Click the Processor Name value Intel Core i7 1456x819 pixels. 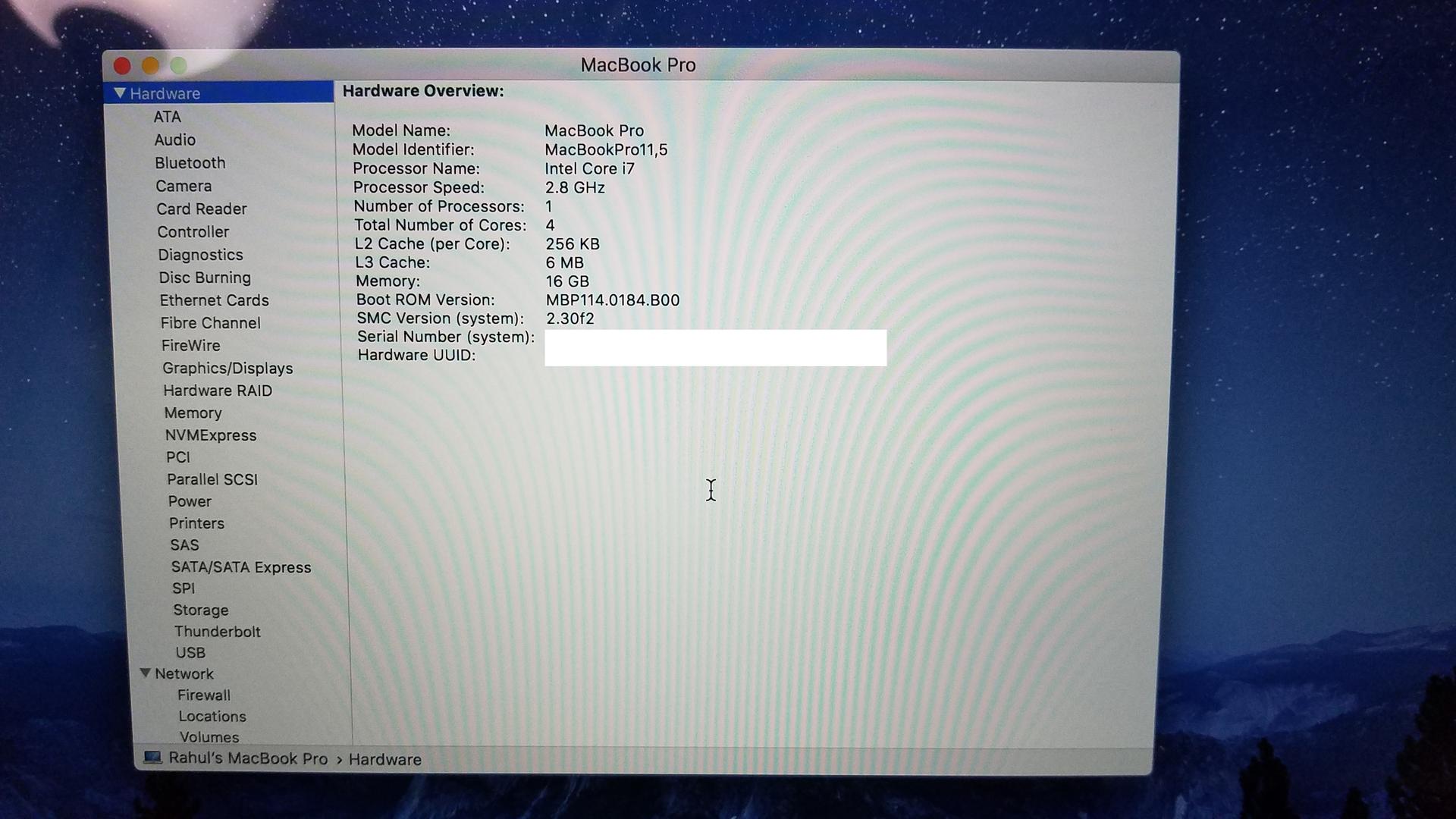tap(589, 169)
